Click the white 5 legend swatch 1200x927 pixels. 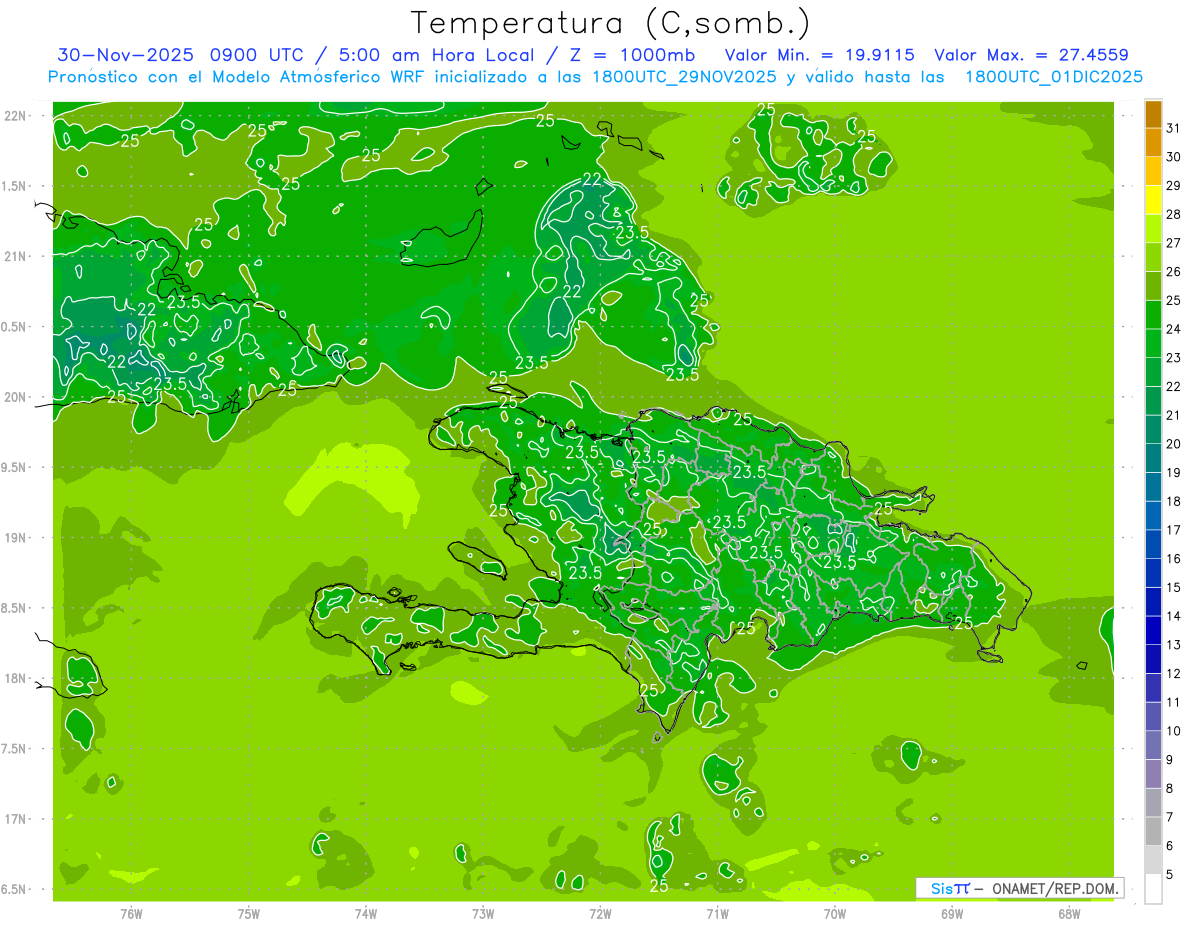[x=1153, y=889]
